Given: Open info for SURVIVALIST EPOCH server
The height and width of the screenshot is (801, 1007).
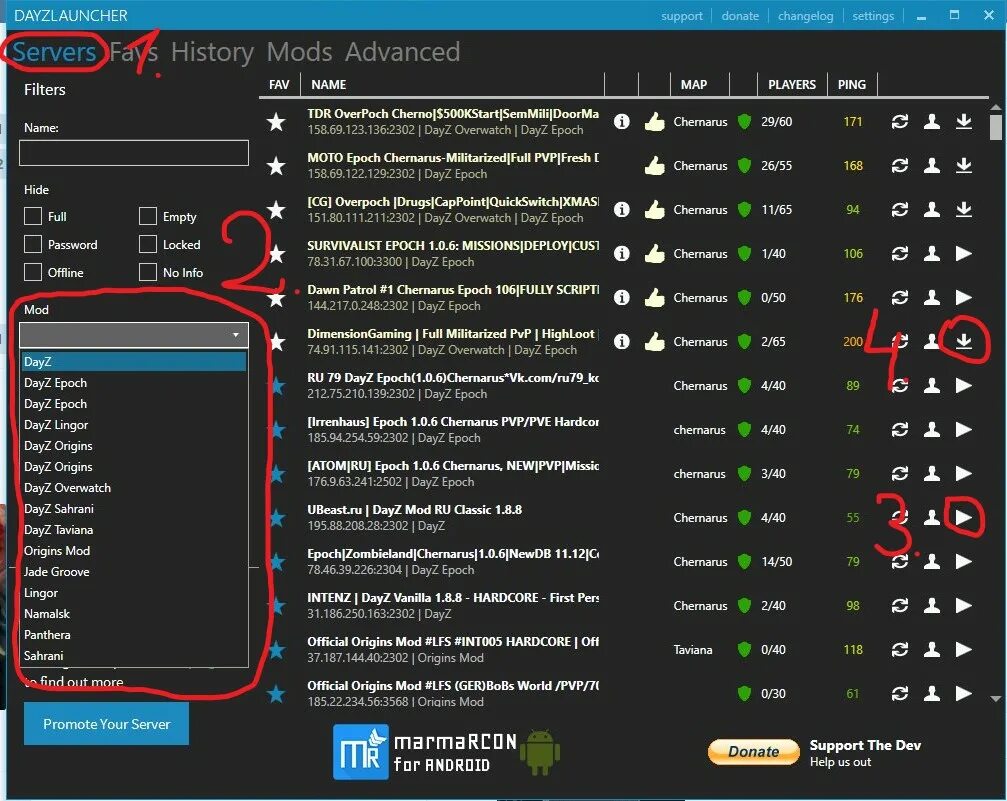Looking at the screenshot, I should pyautogui.click(x=621, y=254).
